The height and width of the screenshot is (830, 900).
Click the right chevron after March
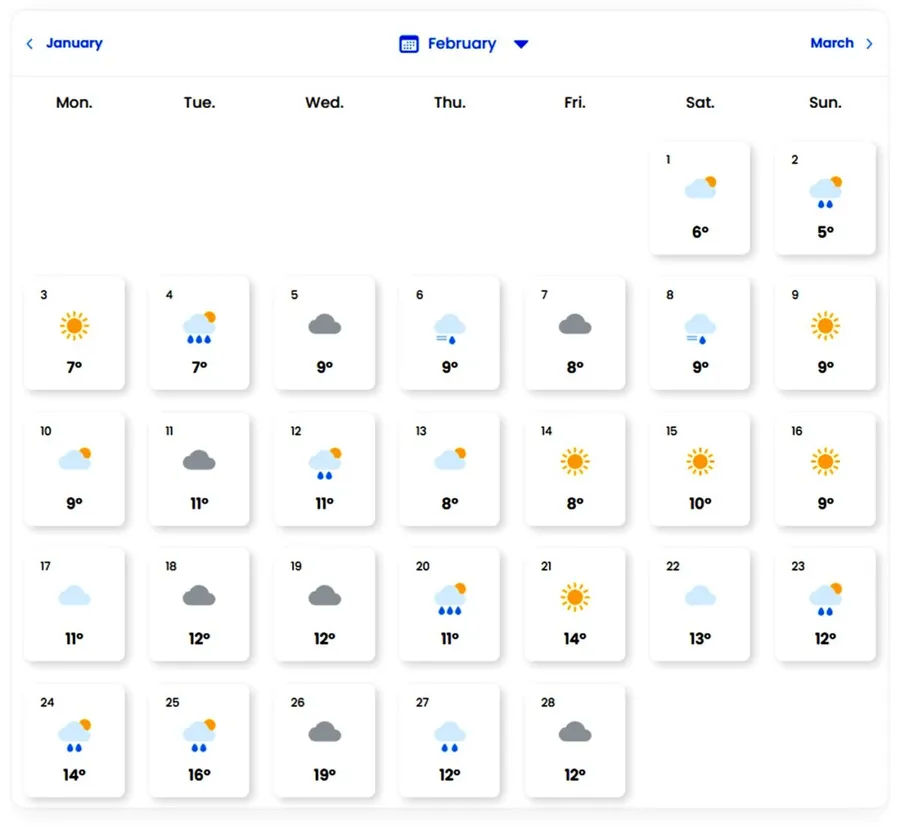click(869, 44)
